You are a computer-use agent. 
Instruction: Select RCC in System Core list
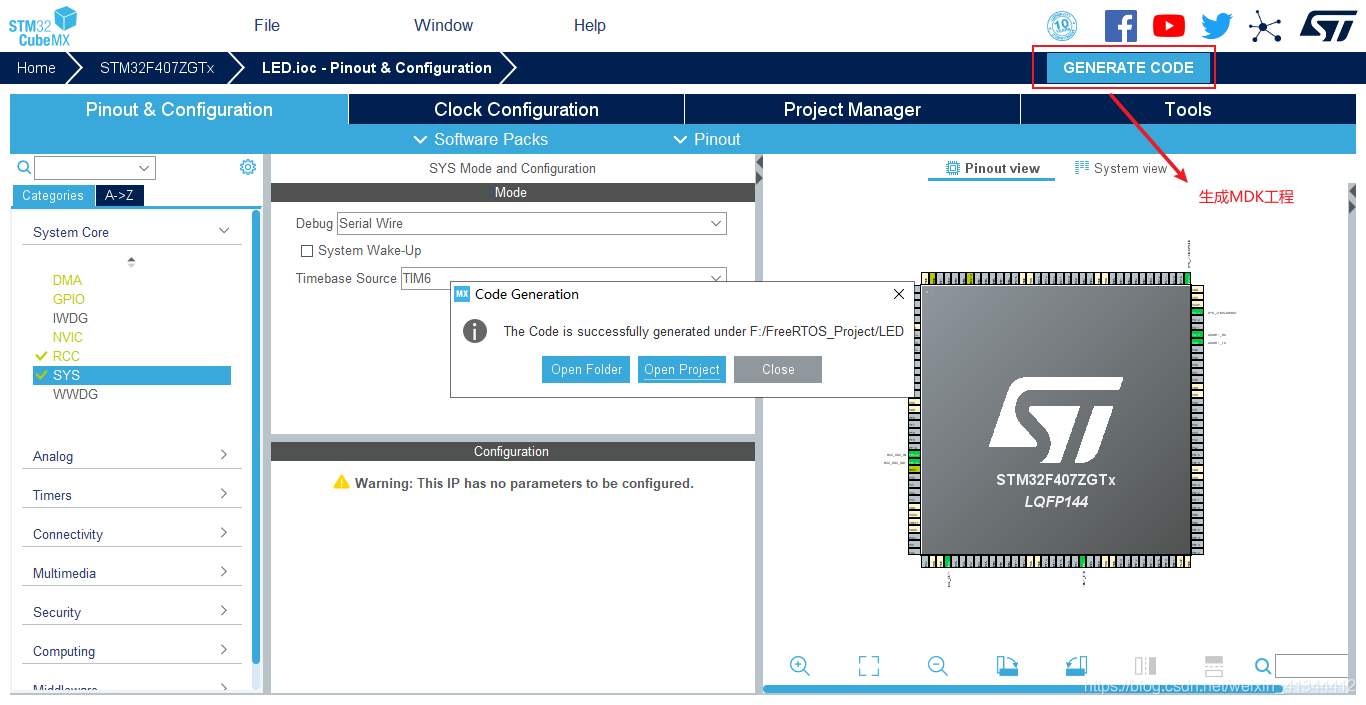tap(66, 356)
